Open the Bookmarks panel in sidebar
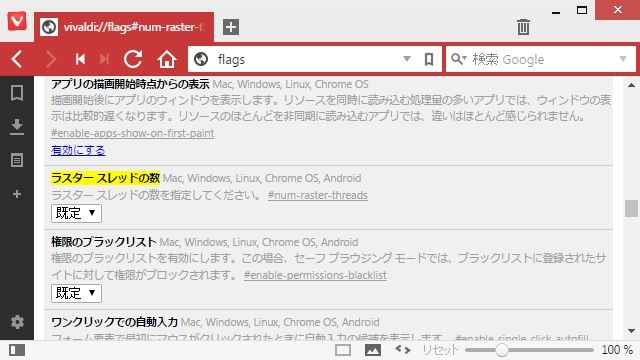 [17, 93]
